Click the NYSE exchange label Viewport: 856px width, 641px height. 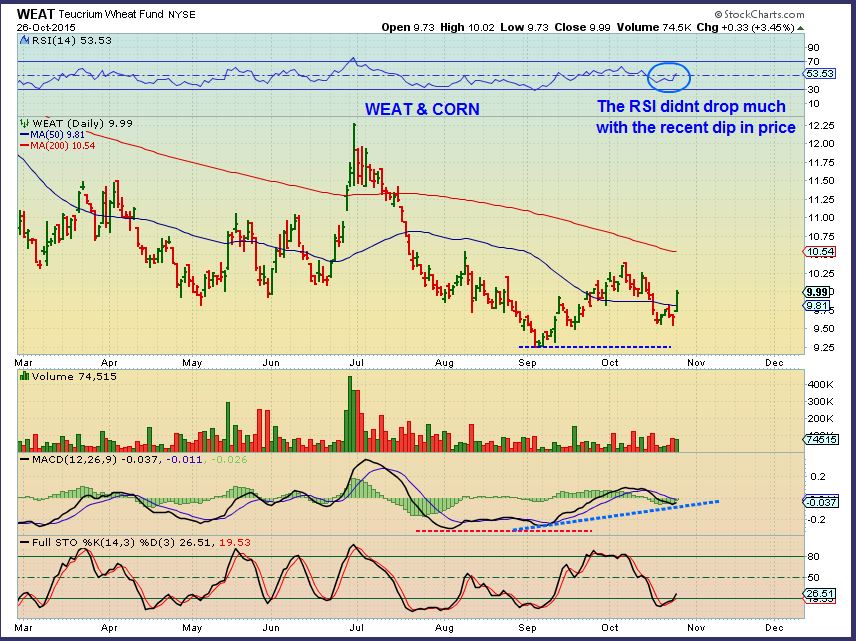coord(181,15)
